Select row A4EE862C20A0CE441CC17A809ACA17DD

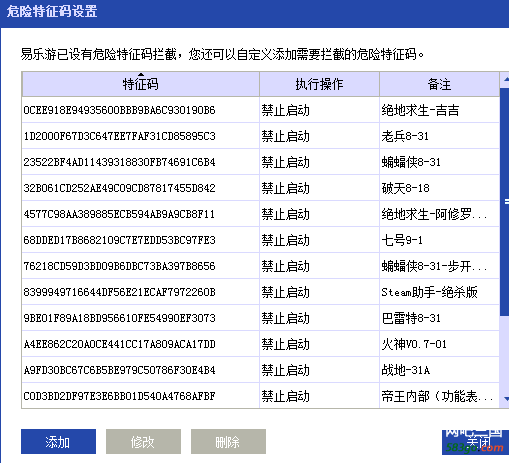(260, 344)
